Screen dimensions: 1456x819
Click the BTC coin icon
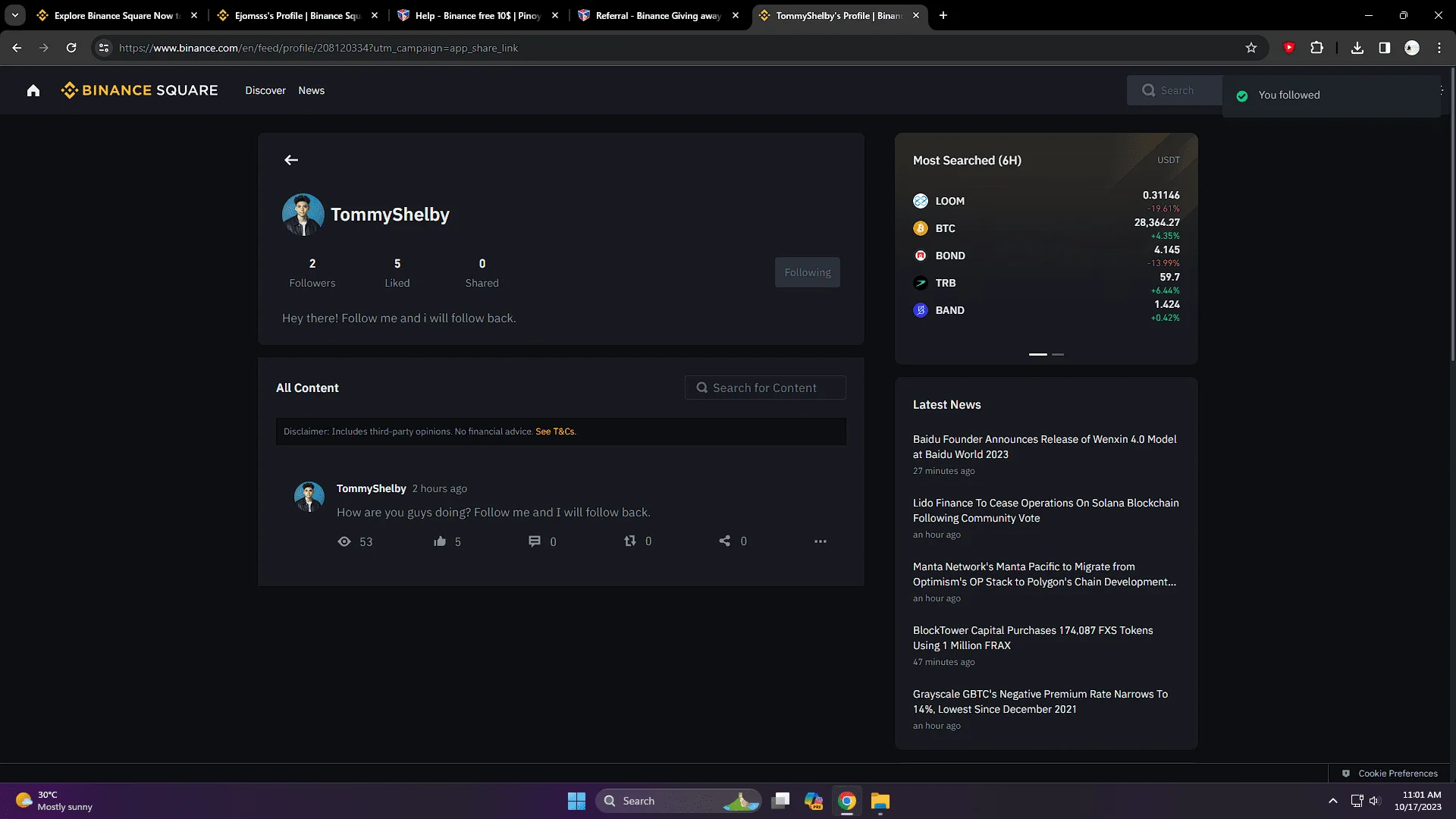[921, 228]
